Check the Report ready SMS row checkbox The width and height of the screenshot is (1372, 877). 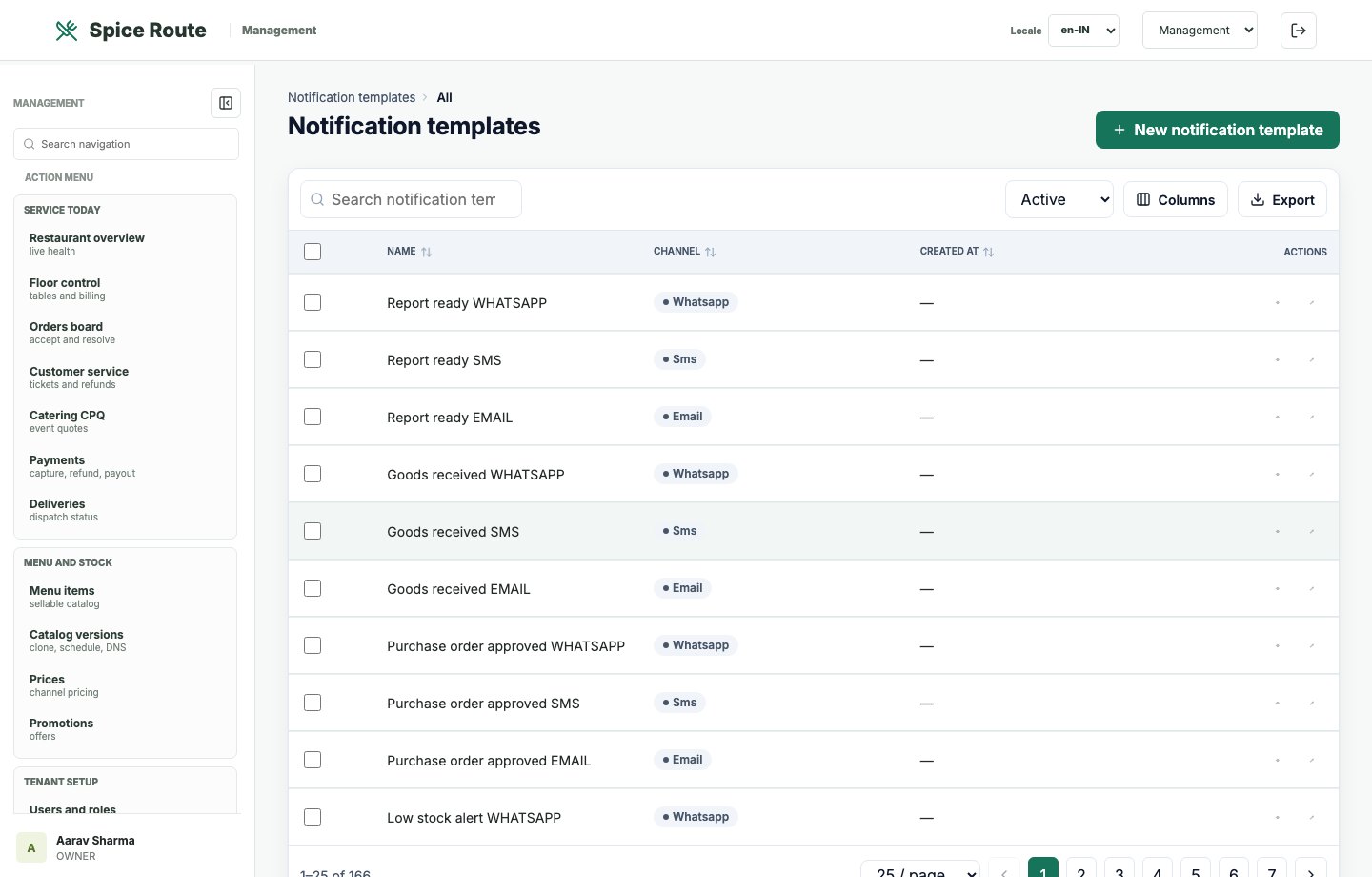pos(313,359)
